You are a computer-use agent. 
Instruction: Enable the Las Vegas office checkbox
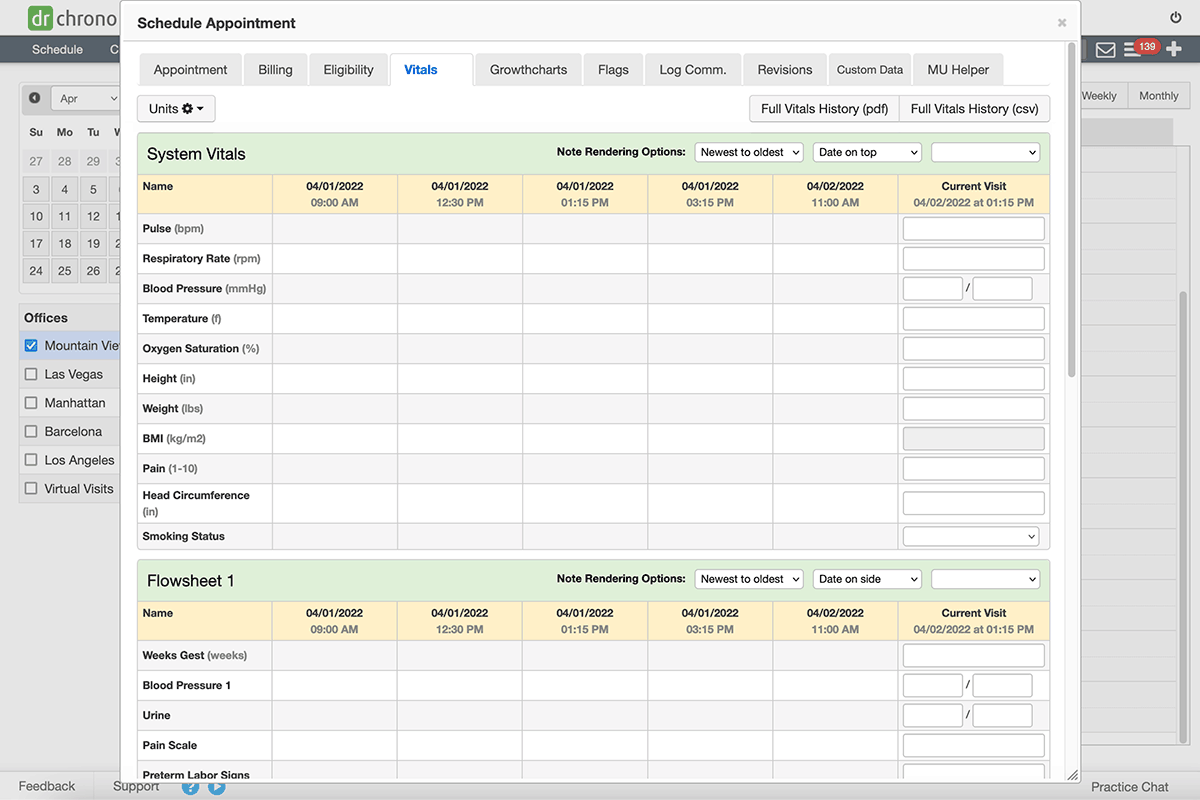31,374
